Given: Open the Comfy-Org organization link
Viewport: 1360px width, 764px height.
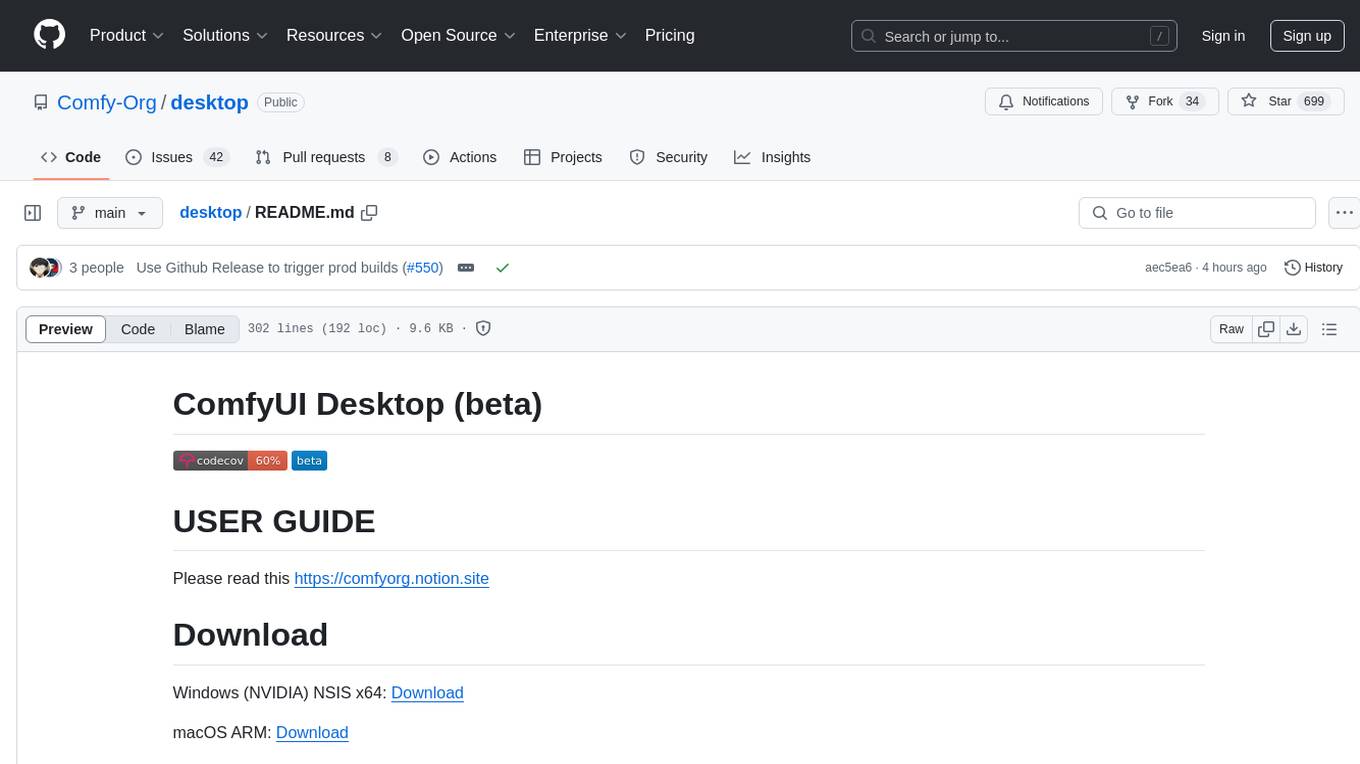Looking at the screenshot, I should pyautogui.click(x=107, y=102).
